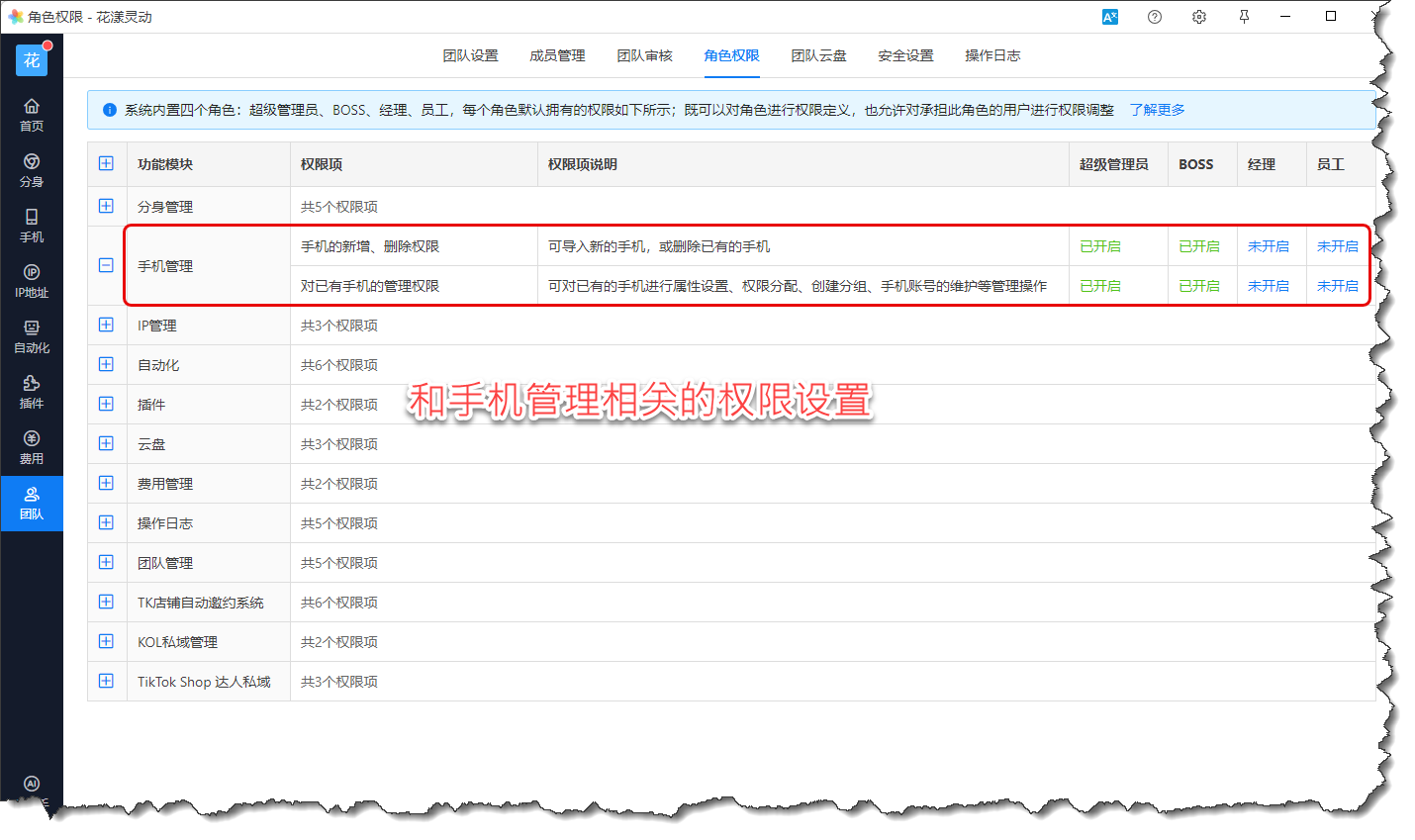Click the 了解更多 link

click(x=1158, y=110)
